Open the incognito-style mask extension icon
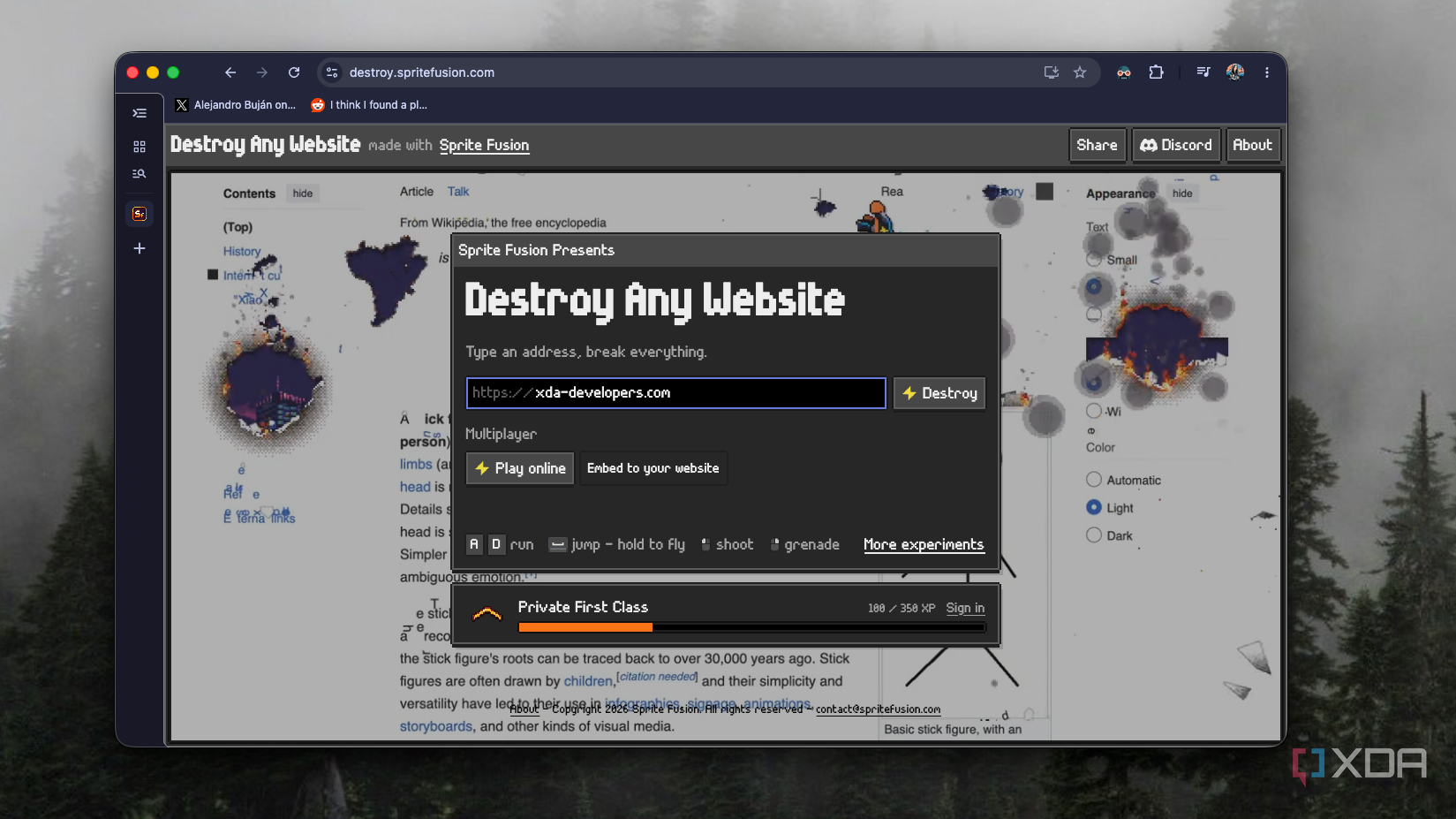The image size is (1456, 819). tap(1124, 72)
